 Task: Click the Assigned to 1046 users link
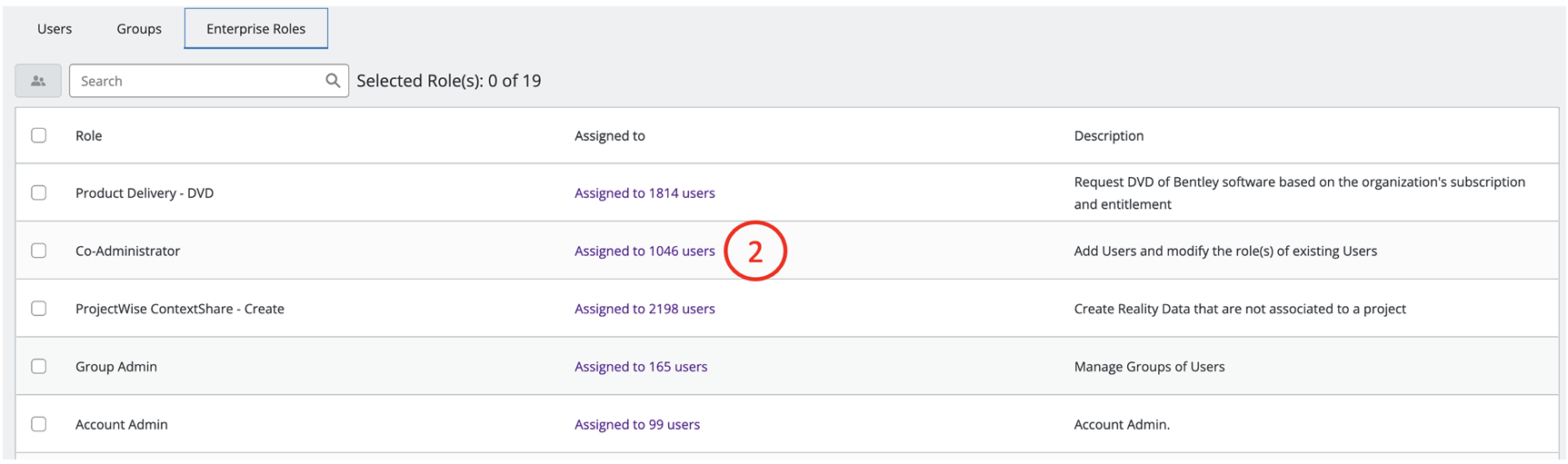[x=644, y=251]
